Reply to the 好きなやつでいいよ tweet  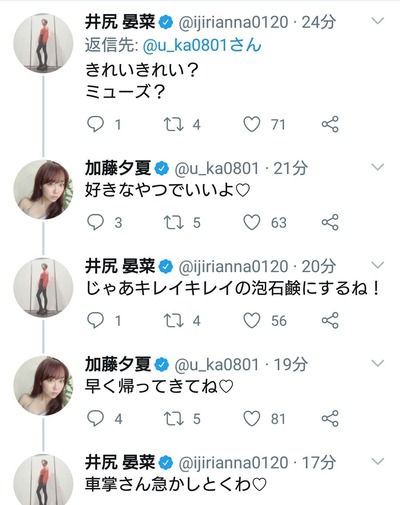tap(95, 222)
